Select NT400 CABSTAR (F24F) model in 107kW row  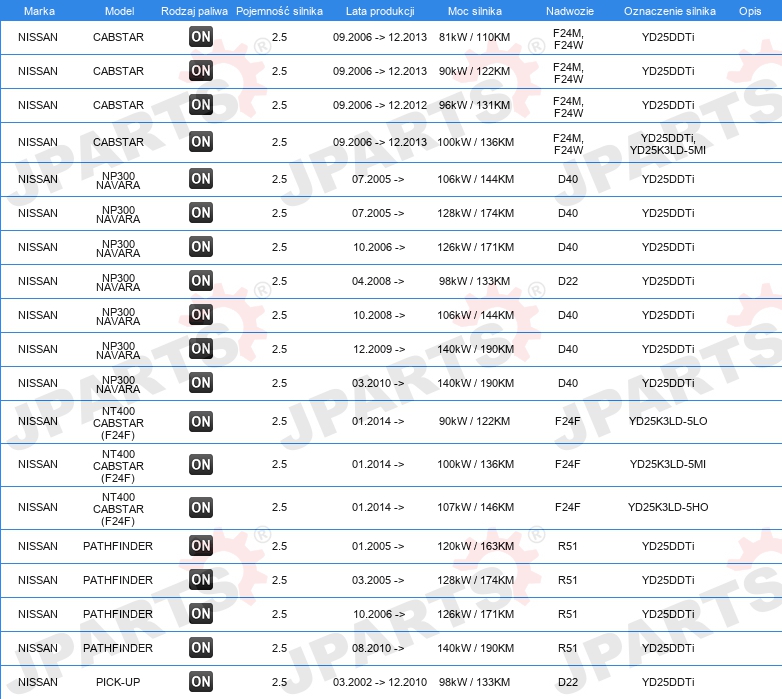click(118, 509)
